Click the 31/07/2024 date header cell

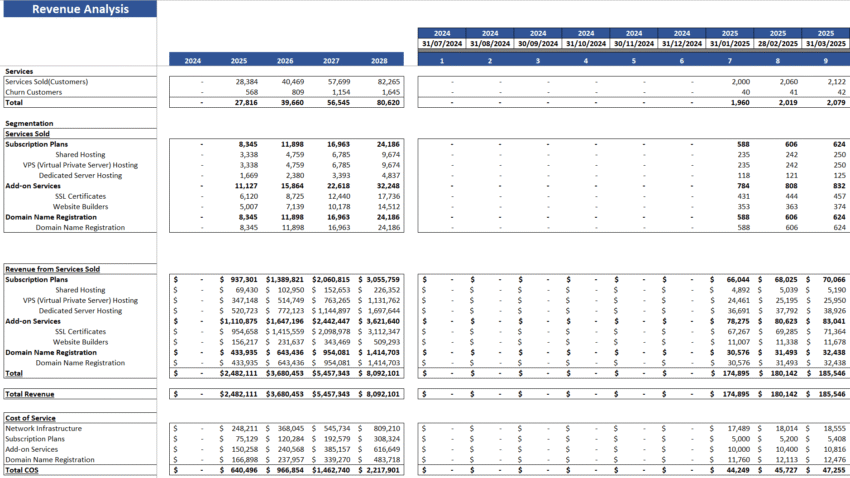coord(442,43)
